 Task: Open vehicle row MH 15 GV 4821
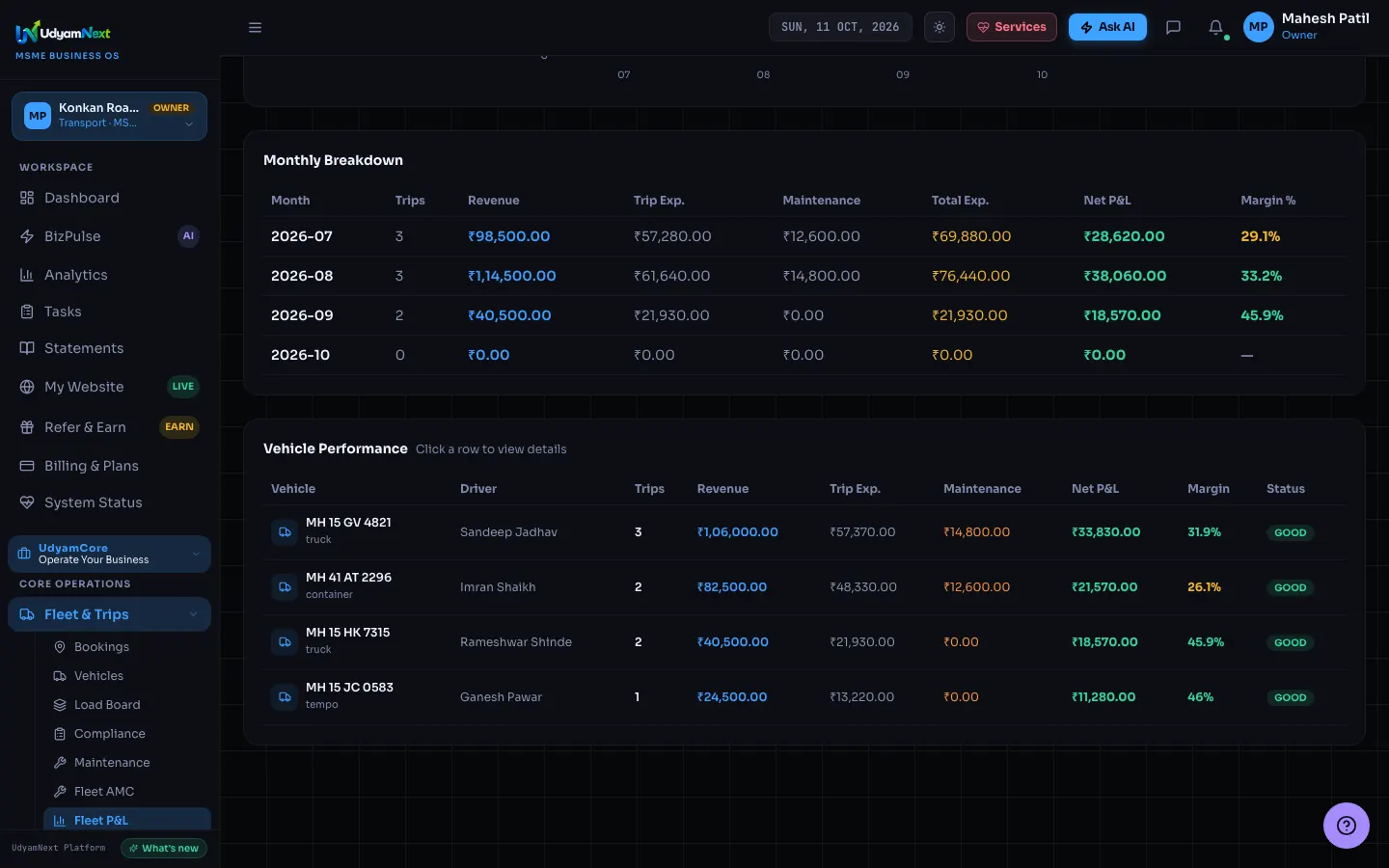tap(804, 532)
